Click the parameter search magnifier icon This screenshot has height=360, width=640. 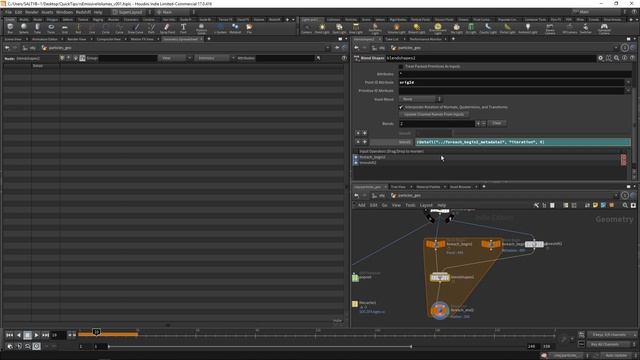617,58
